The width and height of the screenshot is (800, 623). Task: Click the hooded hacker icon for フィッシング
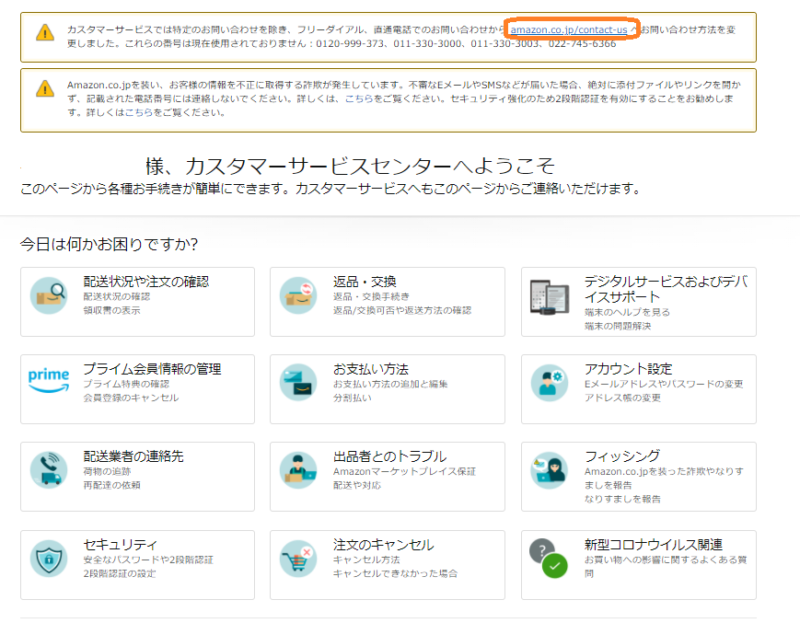549,470
